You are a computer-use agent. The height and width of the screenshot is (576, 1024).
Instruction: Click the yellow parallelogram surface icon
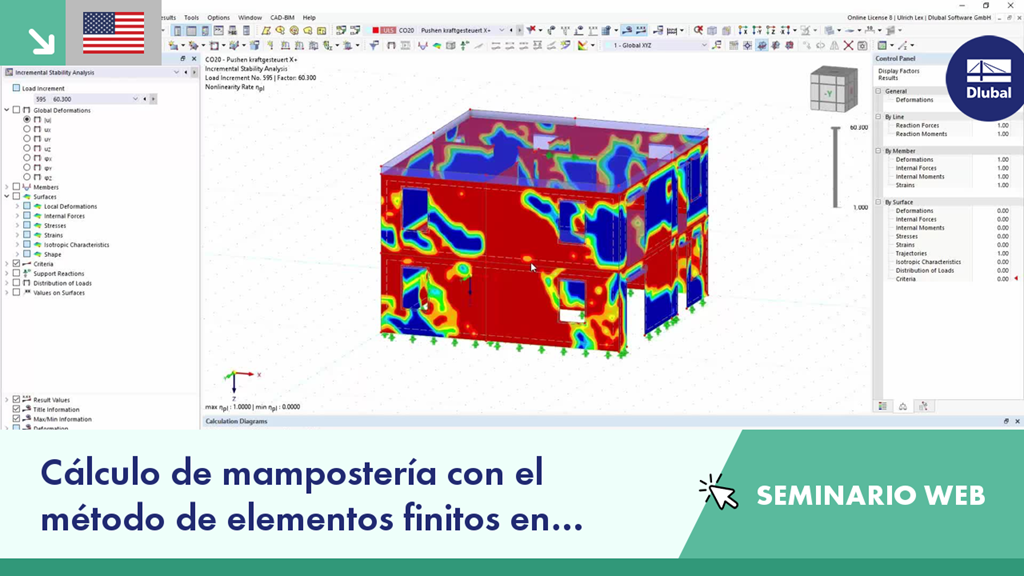(266, 30)
